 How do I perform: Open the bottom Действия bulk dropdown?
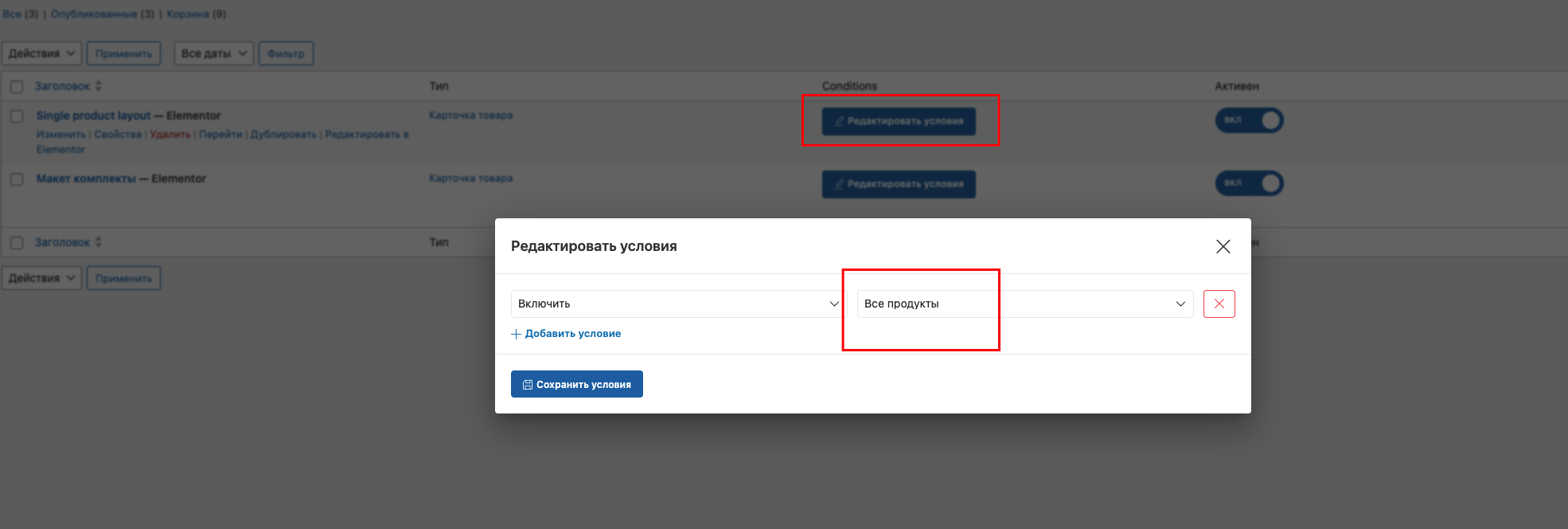(41, 278)
